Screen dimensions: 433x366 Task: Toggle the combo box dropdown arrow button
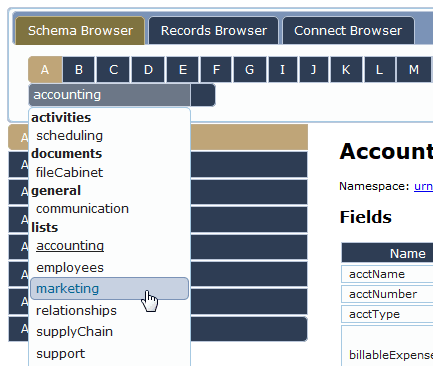coord(203,95)
